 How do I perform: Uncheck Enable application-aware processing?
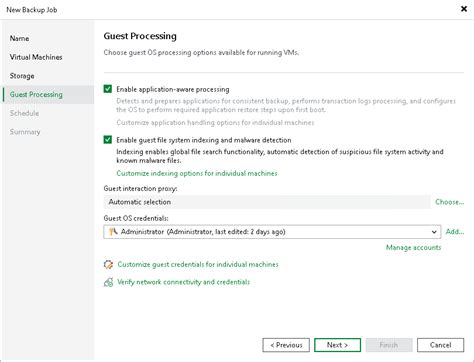click(x=108, y=89)
